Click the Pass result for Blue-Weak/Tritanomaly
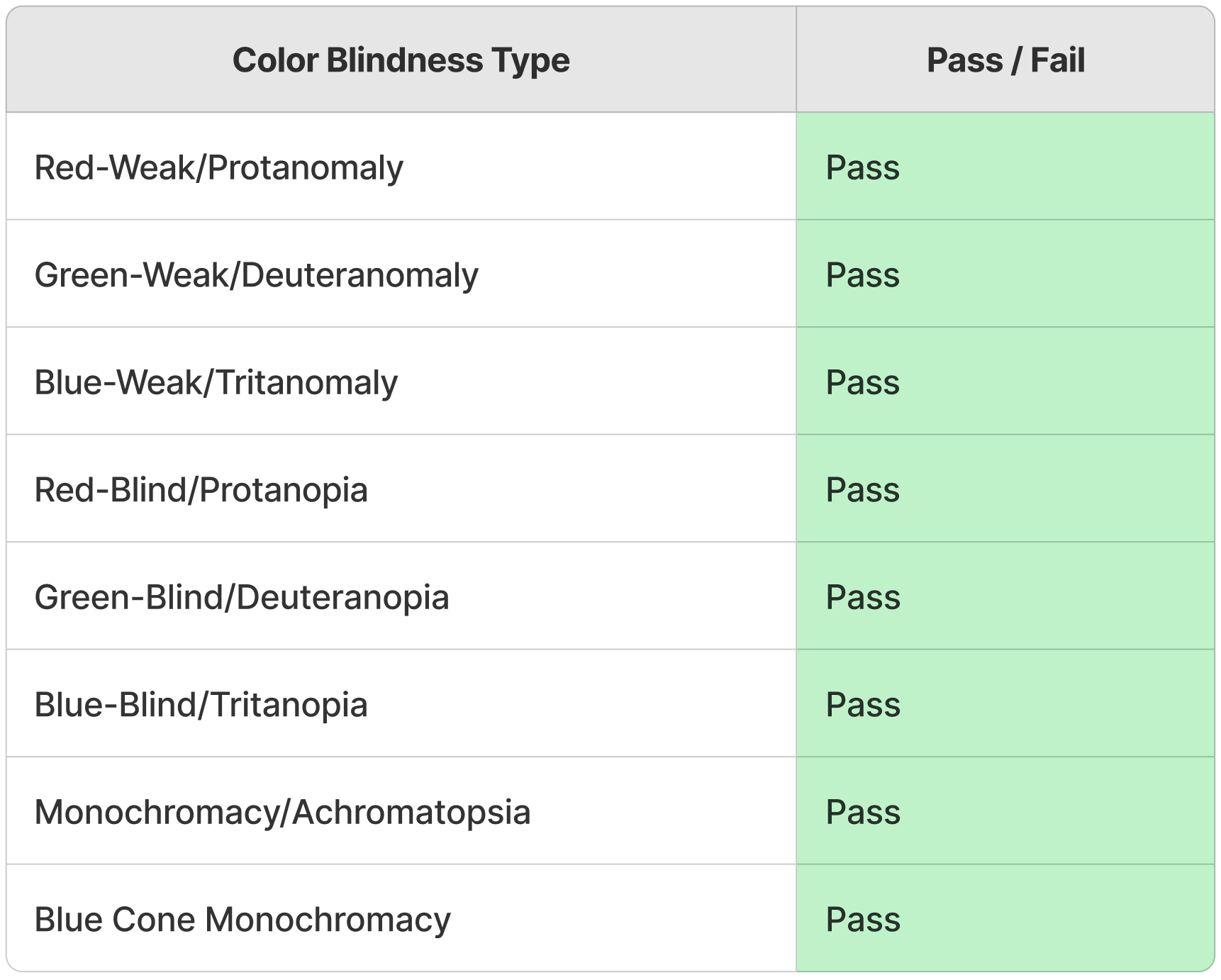The width and height of the screenshot is (1221, 980). (x=862, y=383)
